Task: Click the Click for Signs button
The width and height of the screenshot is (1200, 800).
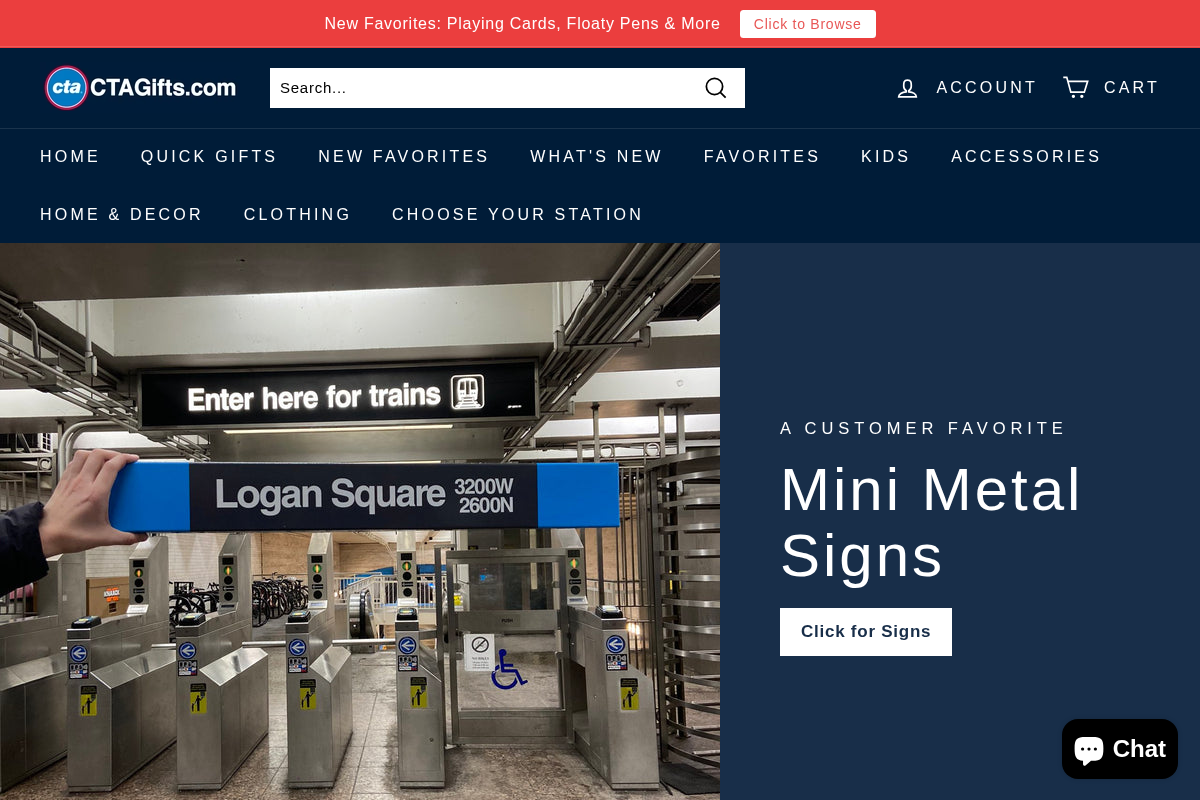Action: [866, 632]
